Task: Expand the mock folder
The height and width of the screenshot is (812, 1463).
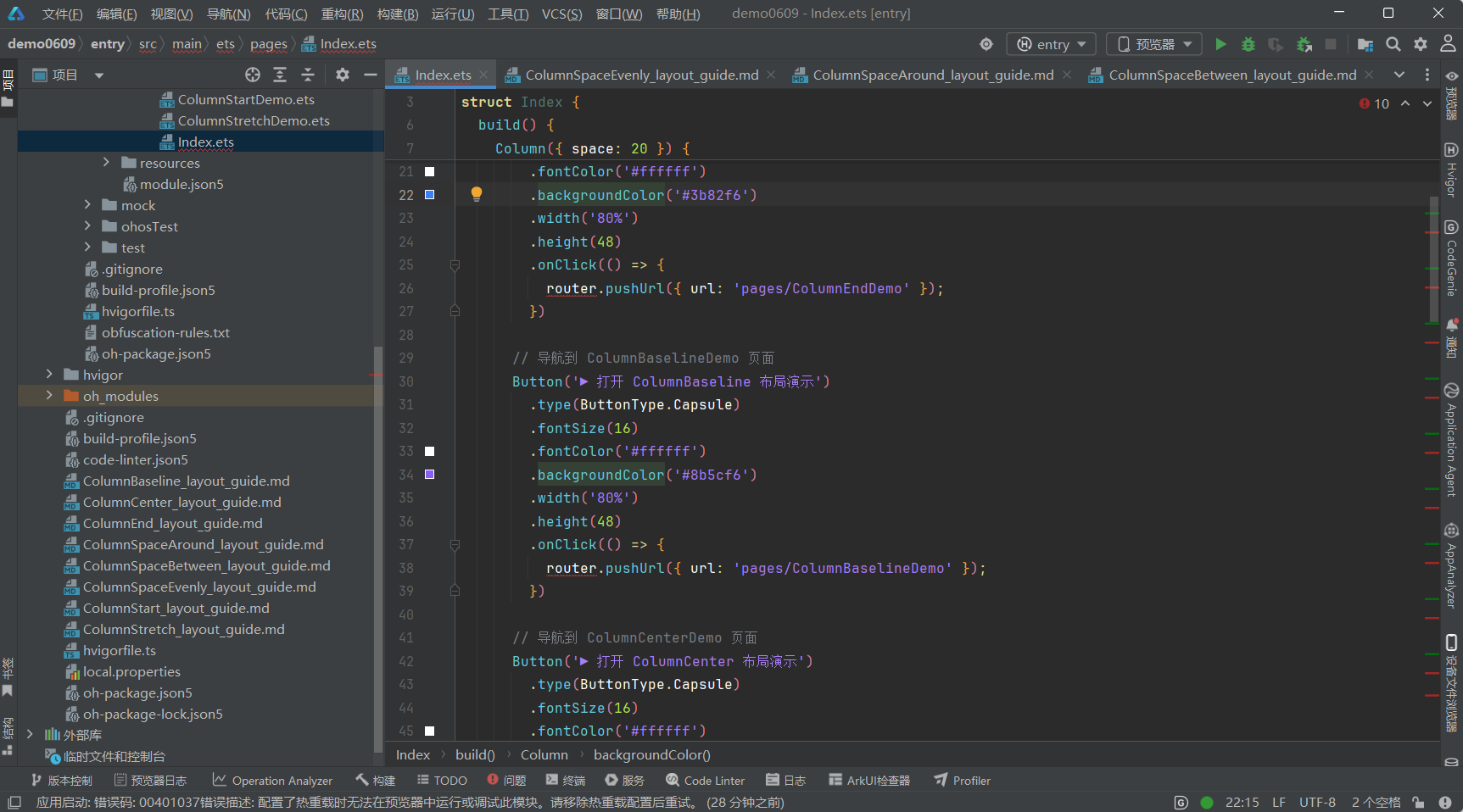Action: tap(87, 205)
